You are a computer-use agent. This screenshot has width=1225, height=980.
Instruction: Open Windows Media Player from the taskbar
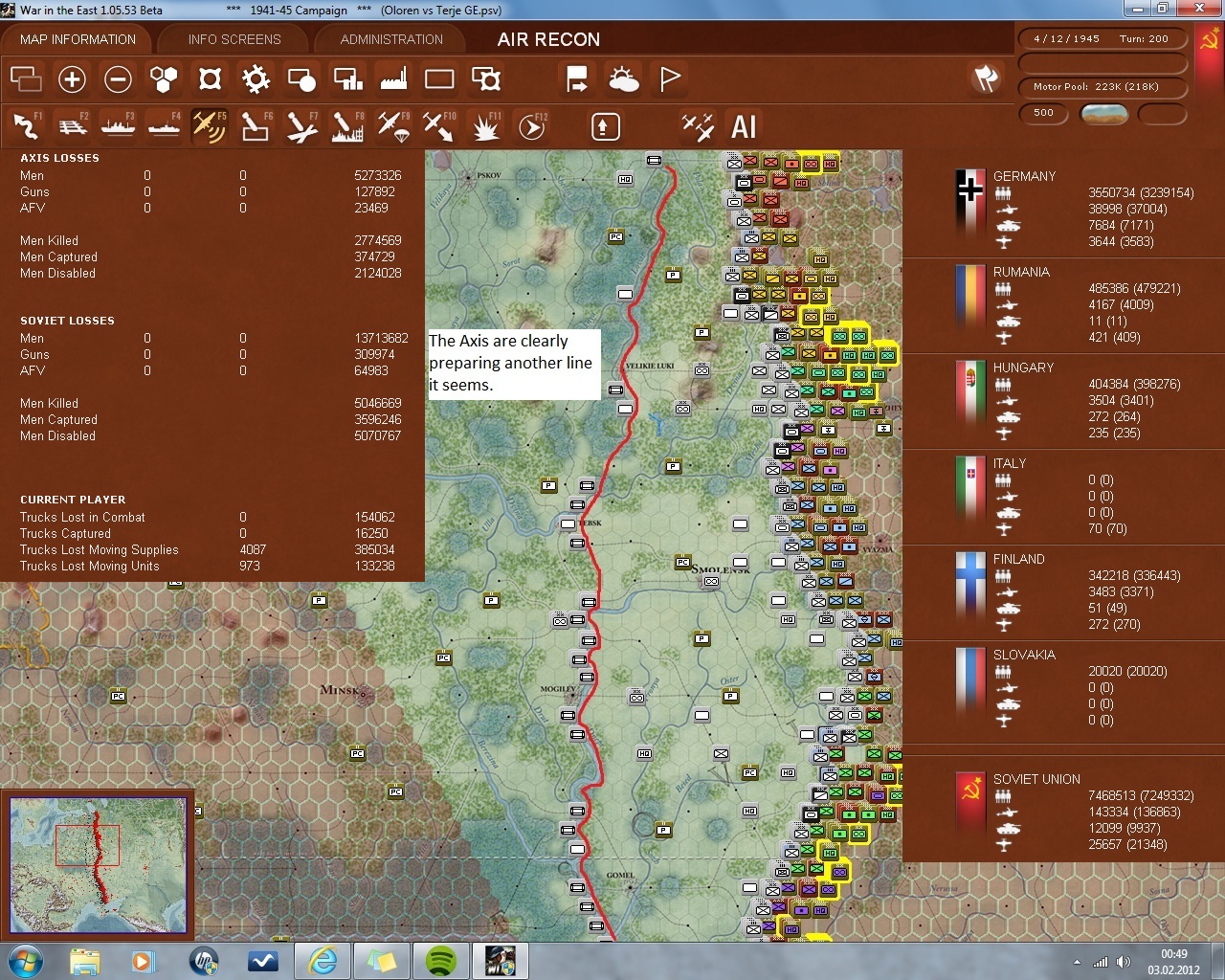(144, 961)
